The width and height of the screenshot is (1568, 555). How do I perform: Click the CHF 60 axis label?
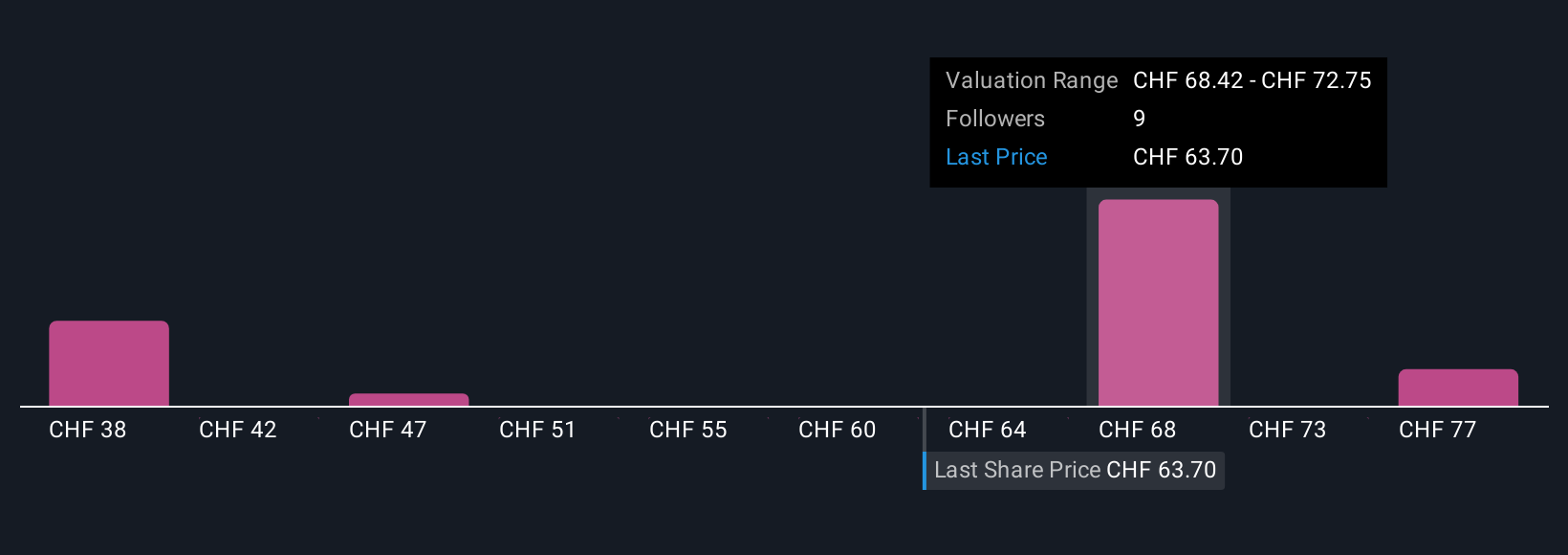(x=838, y=430)
